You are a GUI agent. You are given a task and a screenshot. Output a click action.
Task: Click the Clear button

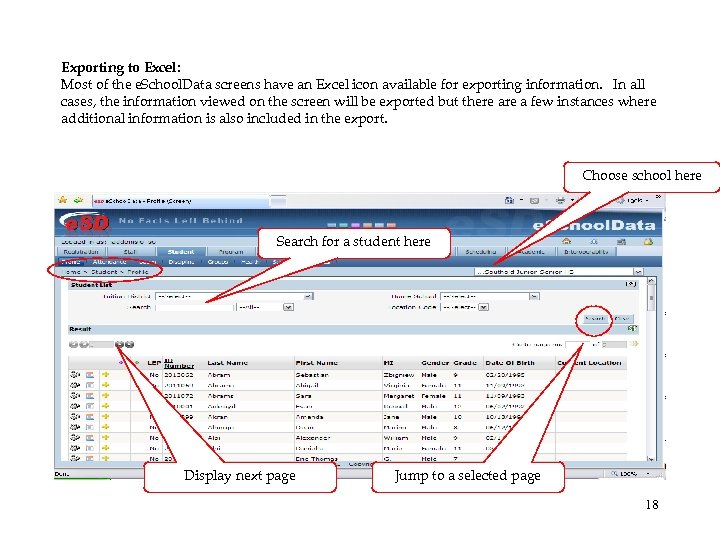622,318
